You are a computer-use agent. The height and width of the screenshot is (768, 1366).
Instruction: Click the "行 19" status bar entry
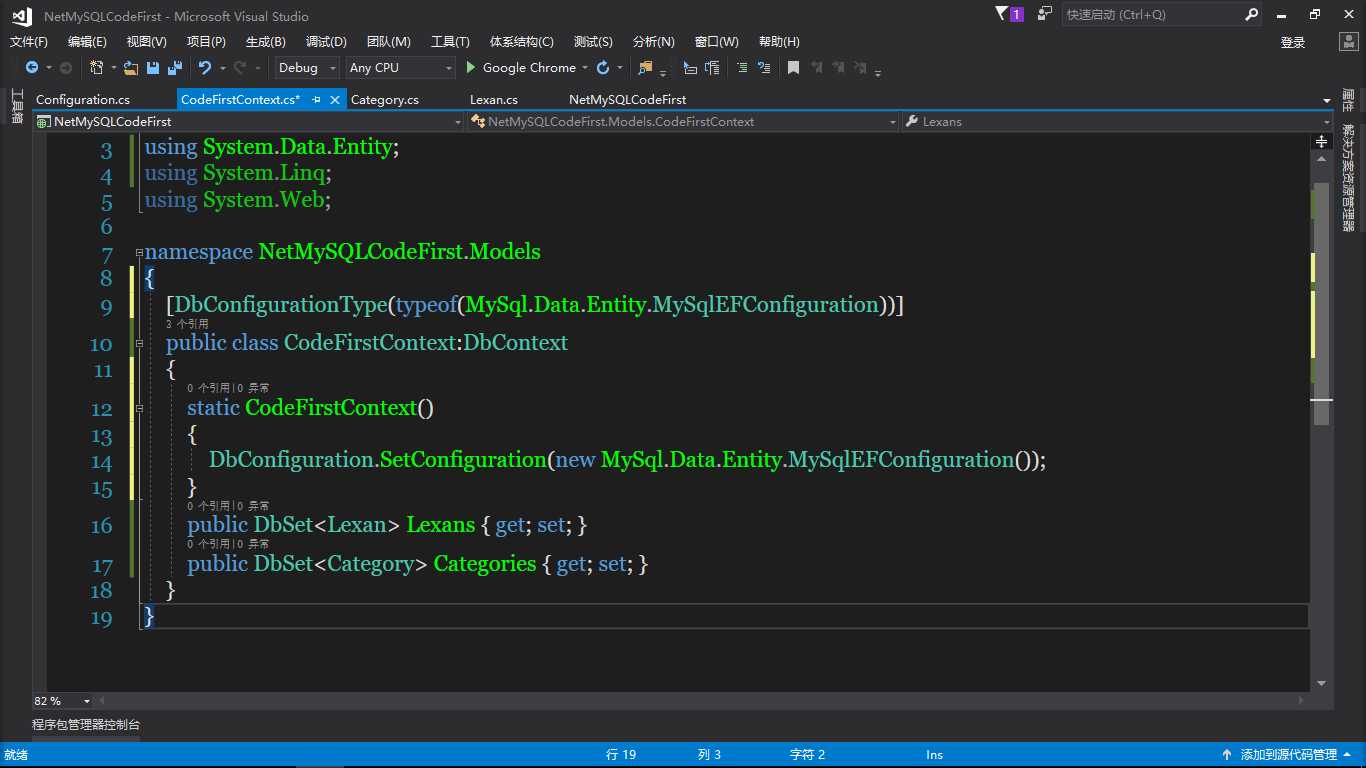621,755
